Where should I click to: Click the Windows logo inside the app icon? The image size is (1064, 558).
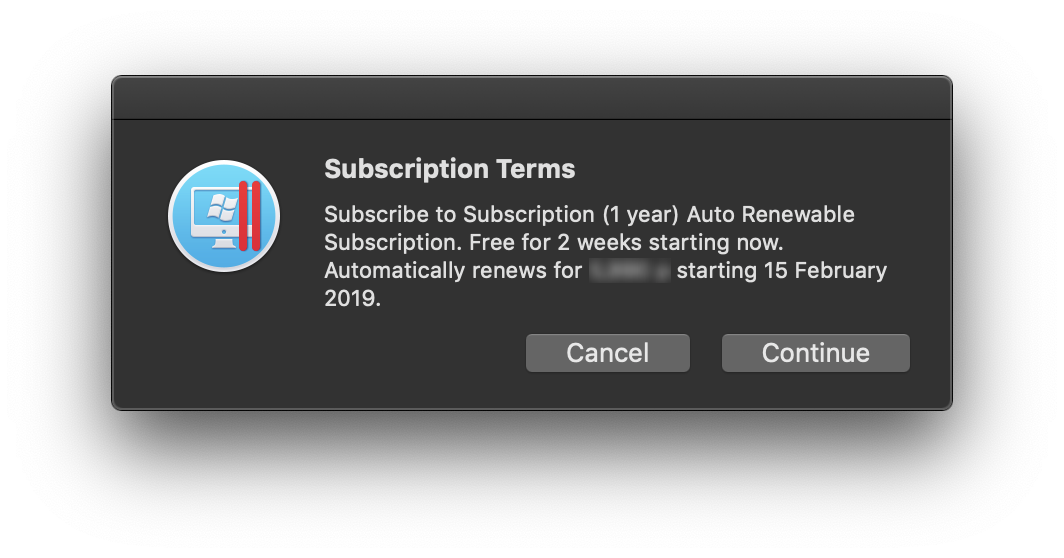point(220,208)
